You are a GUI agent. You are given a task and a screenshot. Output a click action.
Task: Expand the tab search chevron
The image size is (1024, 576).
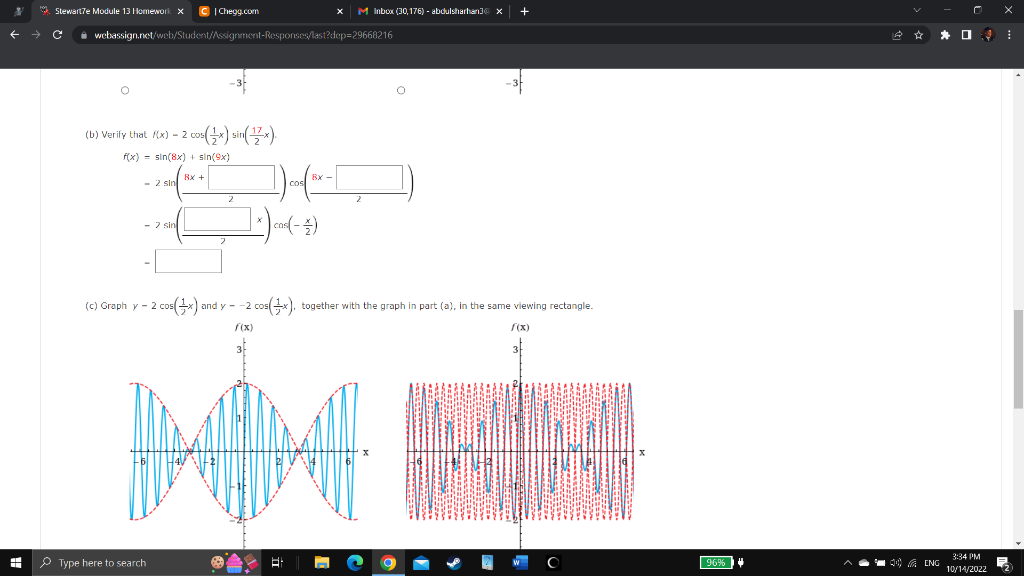(916, 10)
